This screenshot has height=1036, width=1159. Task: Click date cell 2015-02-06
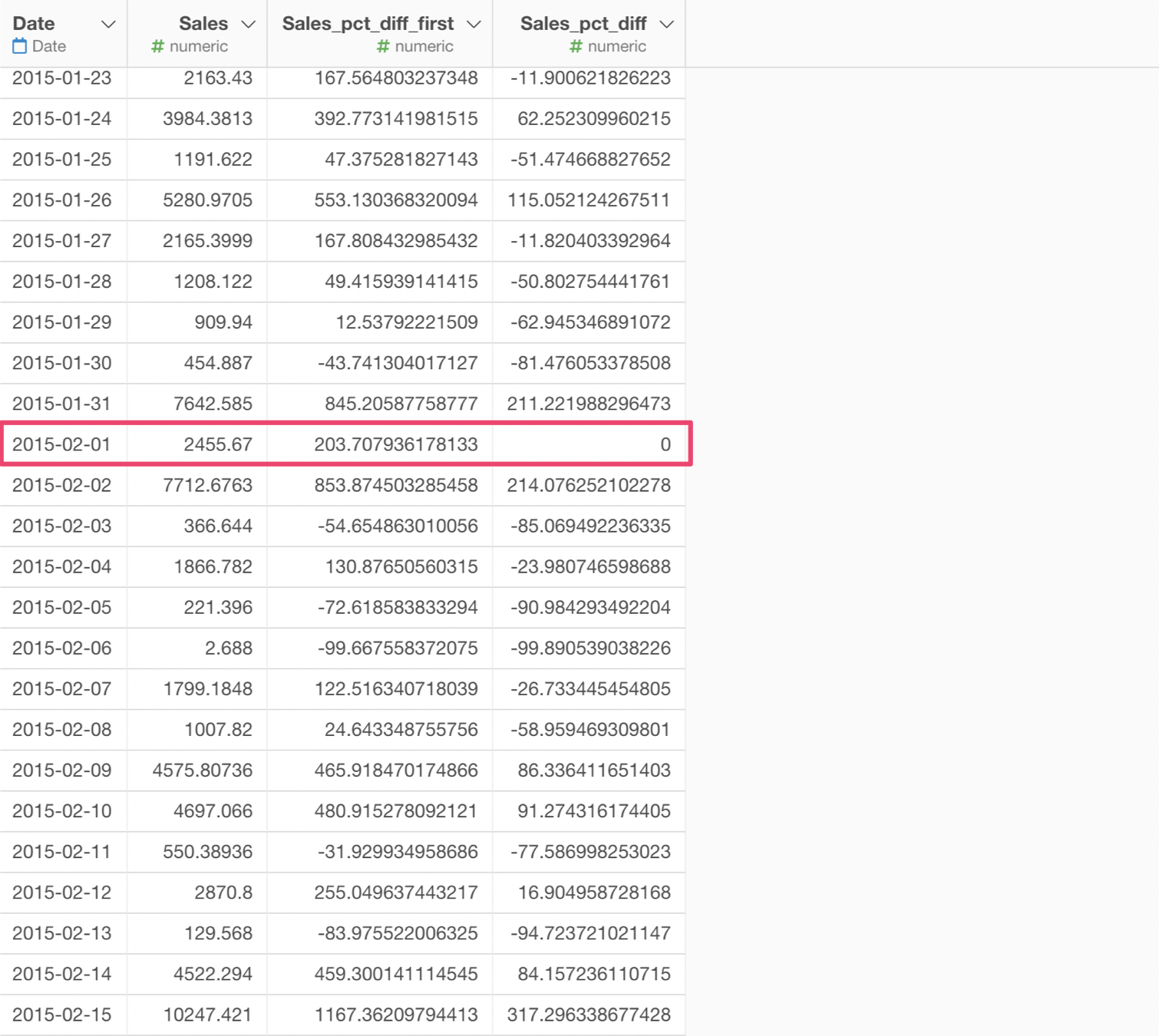point(62,648)
